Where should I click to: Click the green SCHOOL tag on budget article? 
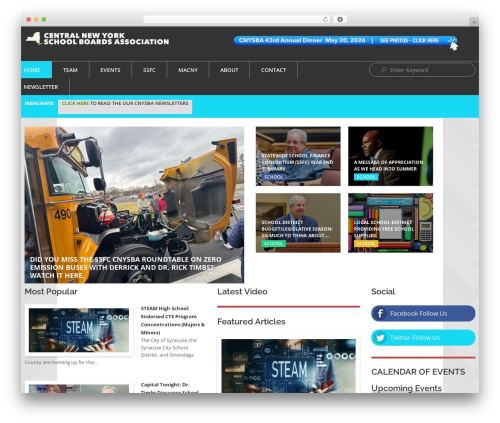[274, 244]
